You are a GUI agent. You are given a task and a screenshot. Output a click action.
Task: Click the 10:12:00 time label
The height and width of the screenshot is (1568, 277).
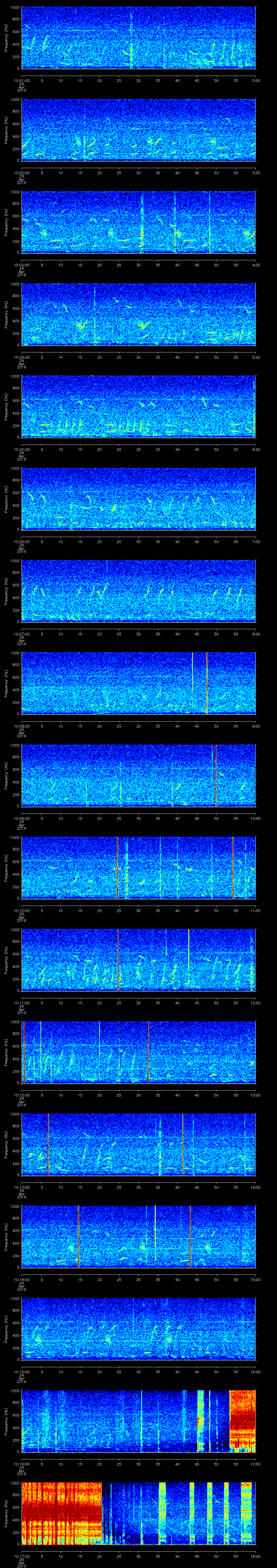tap(21, 1095)
